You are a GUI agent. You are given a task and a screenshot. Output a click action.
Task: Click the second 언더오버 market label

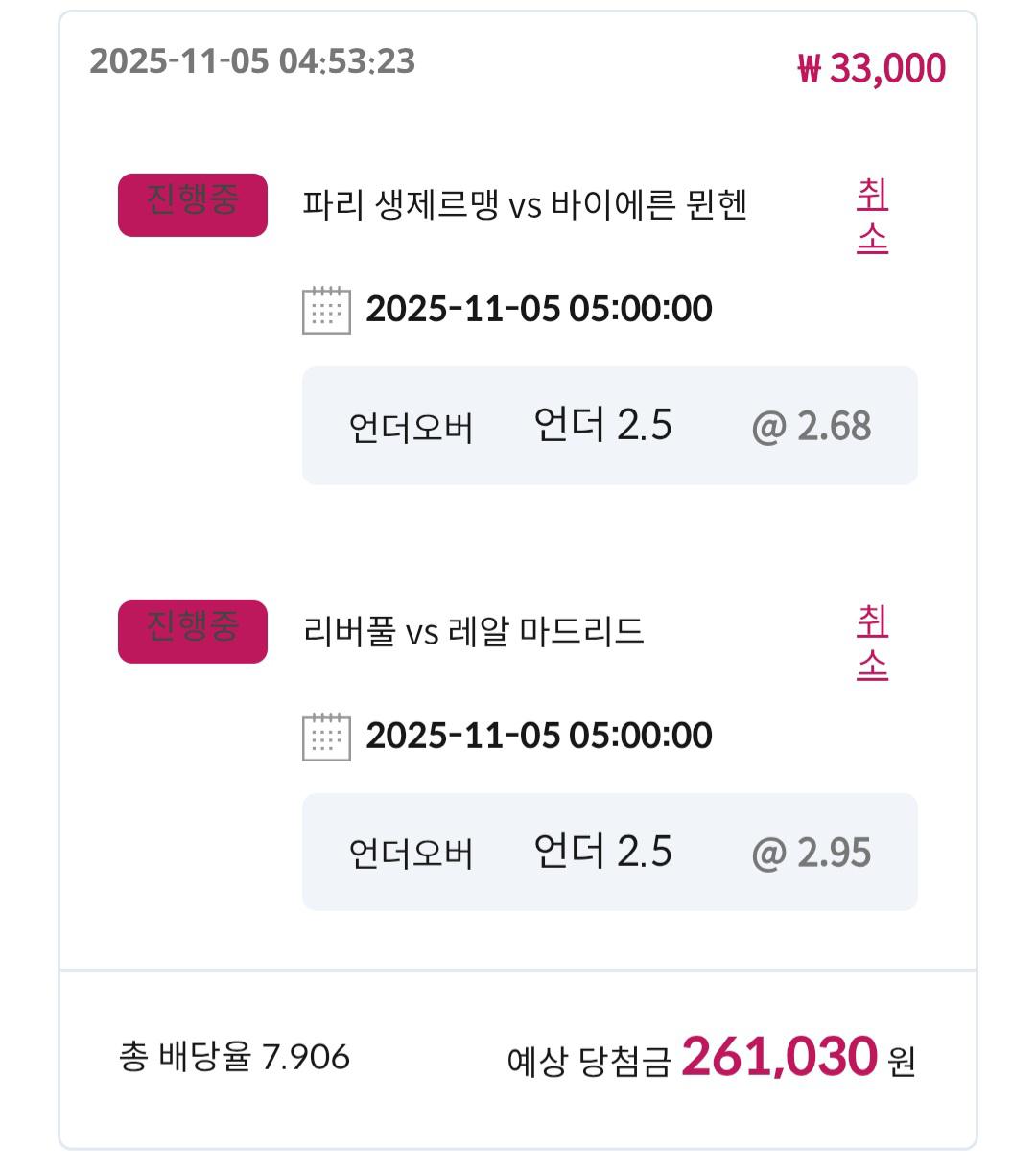tap(411, 854)
